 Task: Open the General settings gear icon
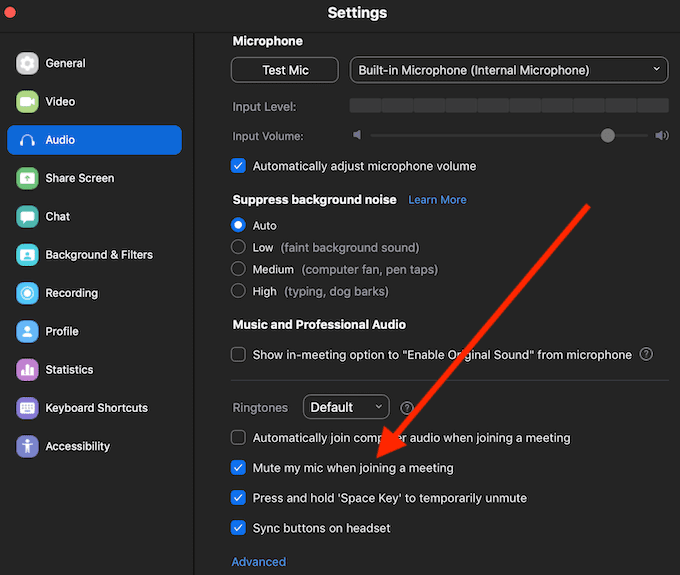pyautogui.click(x=27, y=63)
